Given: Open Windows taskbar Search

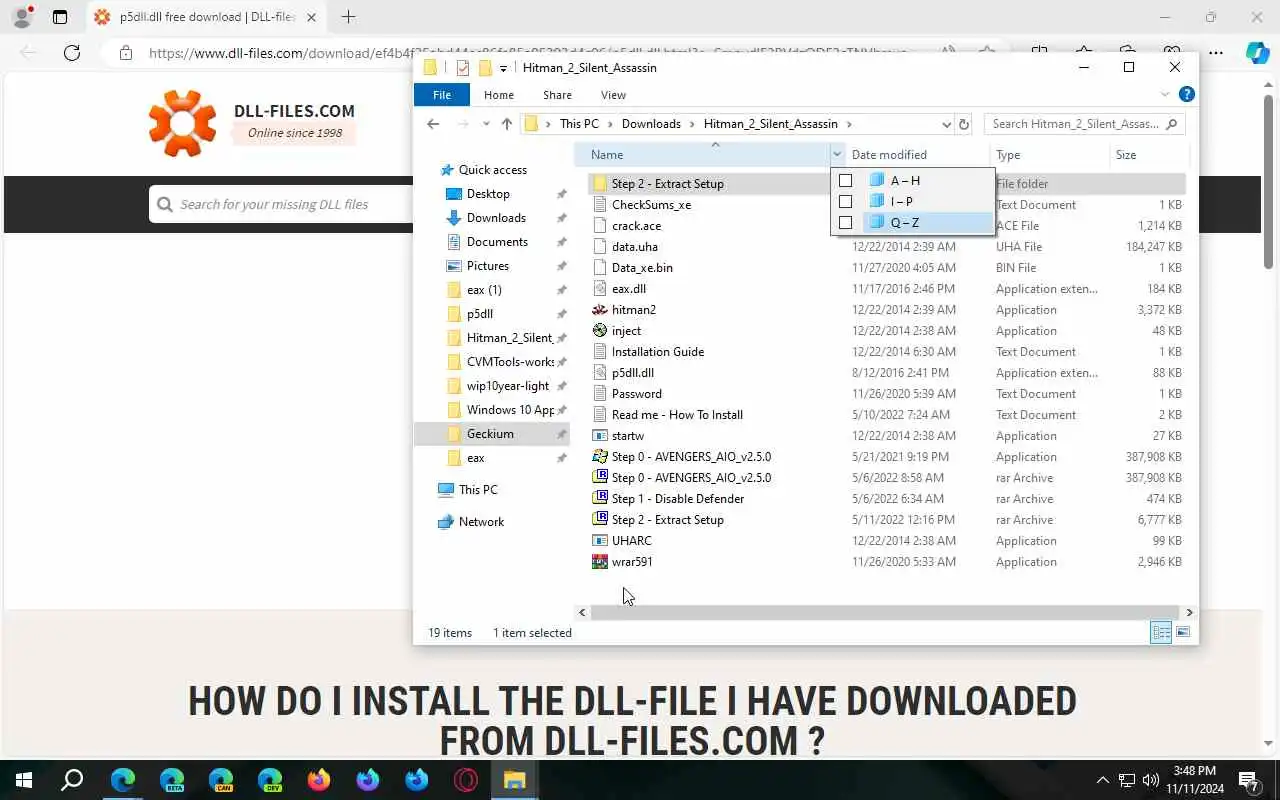Looking at the screenshot, I should pyautogui.click(x=72, y=780).
